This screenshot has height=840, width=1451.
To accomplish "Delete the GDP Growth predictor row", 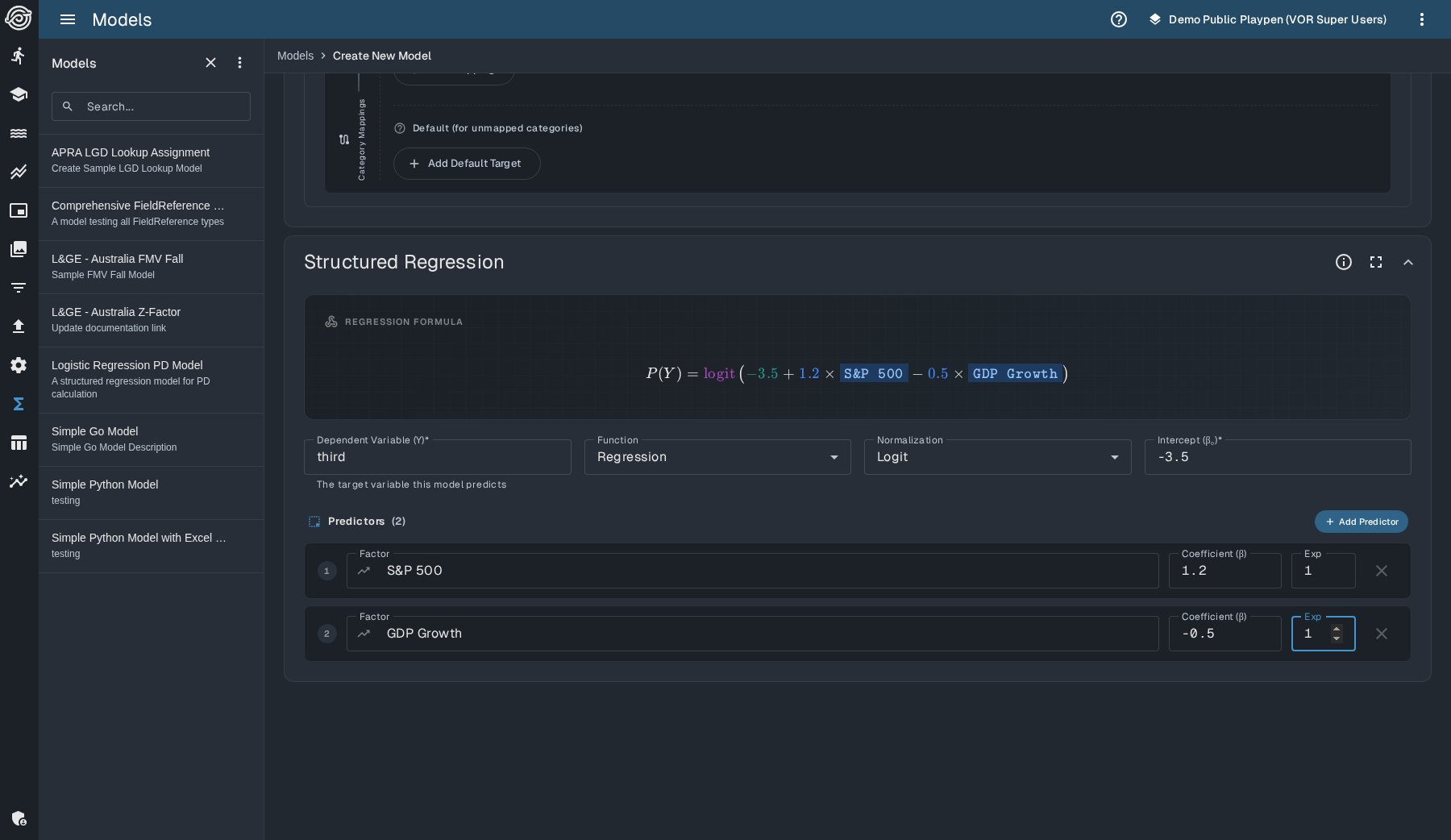I will (x=1382, y=634).
